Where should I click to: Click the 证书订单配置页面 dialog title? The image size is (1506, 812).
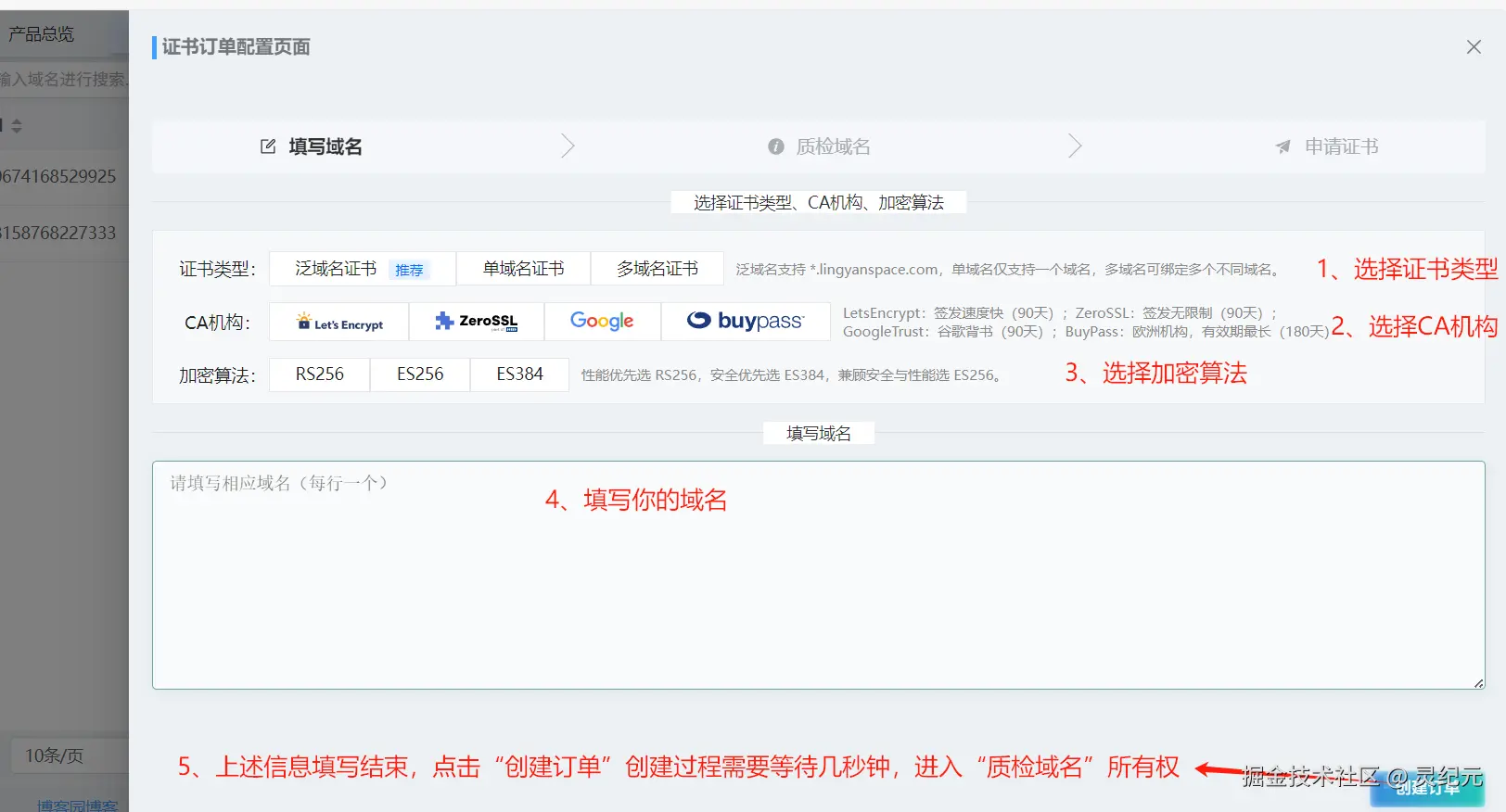(x=236, y=46)
